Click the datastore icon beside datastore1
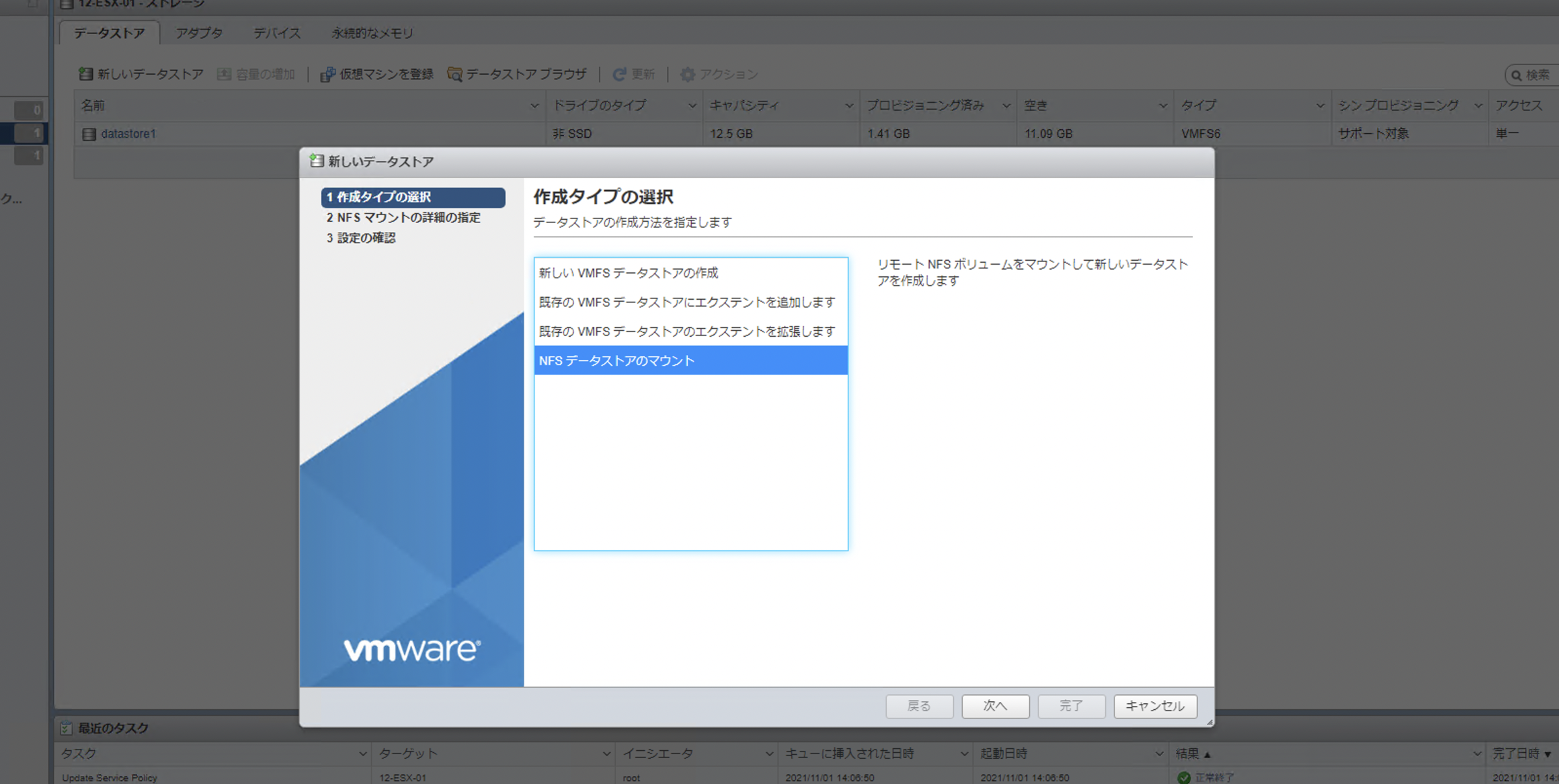 click(88, 133)
